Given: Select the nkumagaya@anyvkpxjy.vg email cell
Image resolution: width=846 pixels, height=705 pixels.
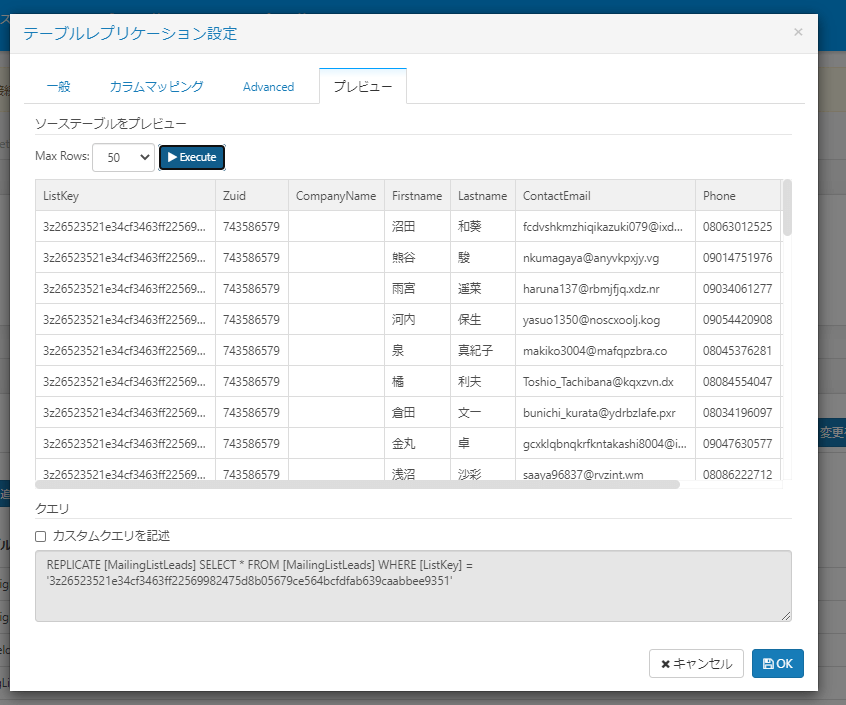Looking at the screenshot, I should [605, 258].
